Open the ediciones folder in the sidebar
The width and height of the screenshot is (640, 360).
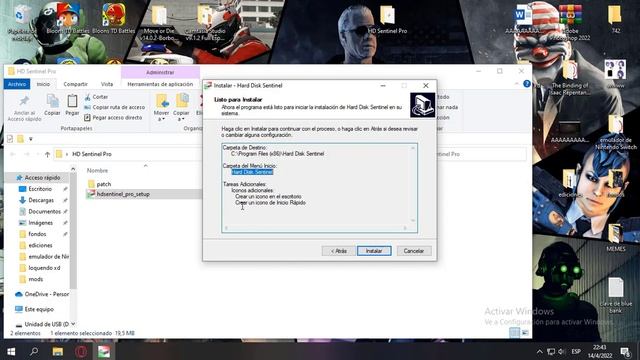(40, 245)
